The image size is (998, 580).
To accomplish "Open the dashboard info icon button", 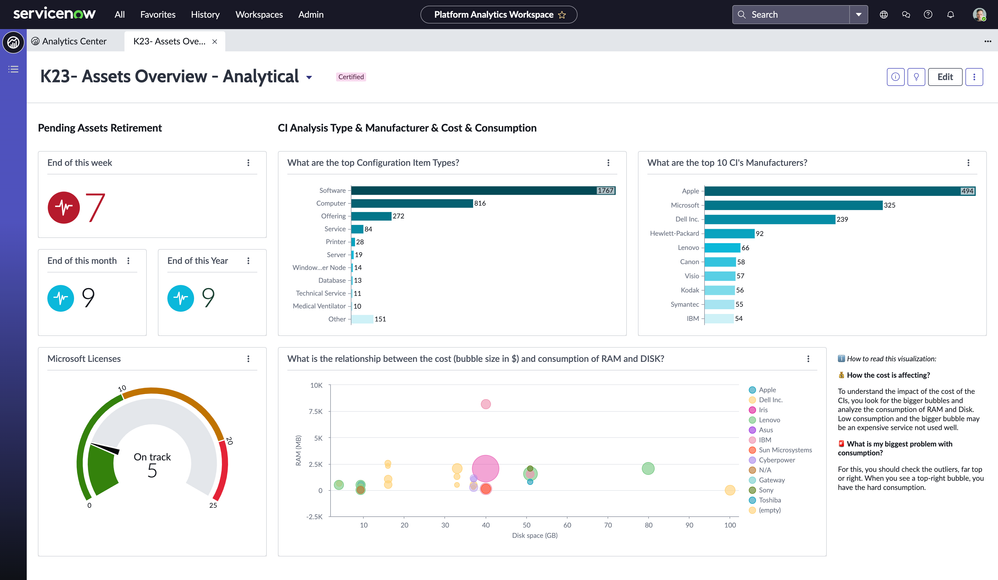I will pos(896,77).
